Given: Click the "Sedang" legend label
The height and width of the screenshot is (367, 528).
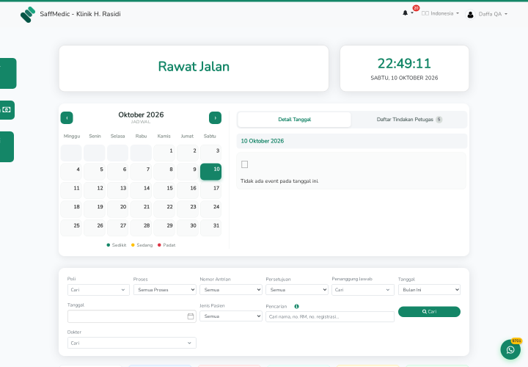Looking at the screenshot, I should [x=144, y=245].
